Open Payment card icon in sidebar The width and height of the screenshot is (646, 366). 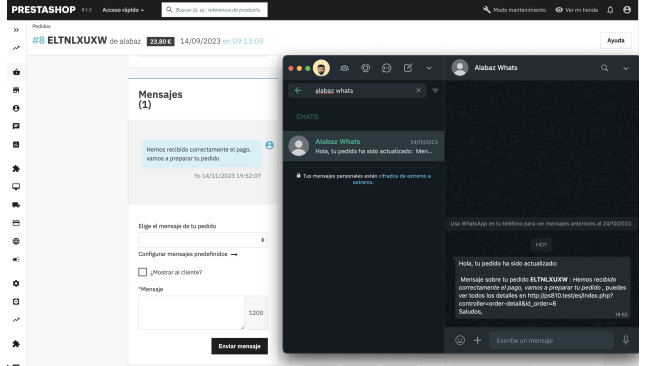pos(16,223)
